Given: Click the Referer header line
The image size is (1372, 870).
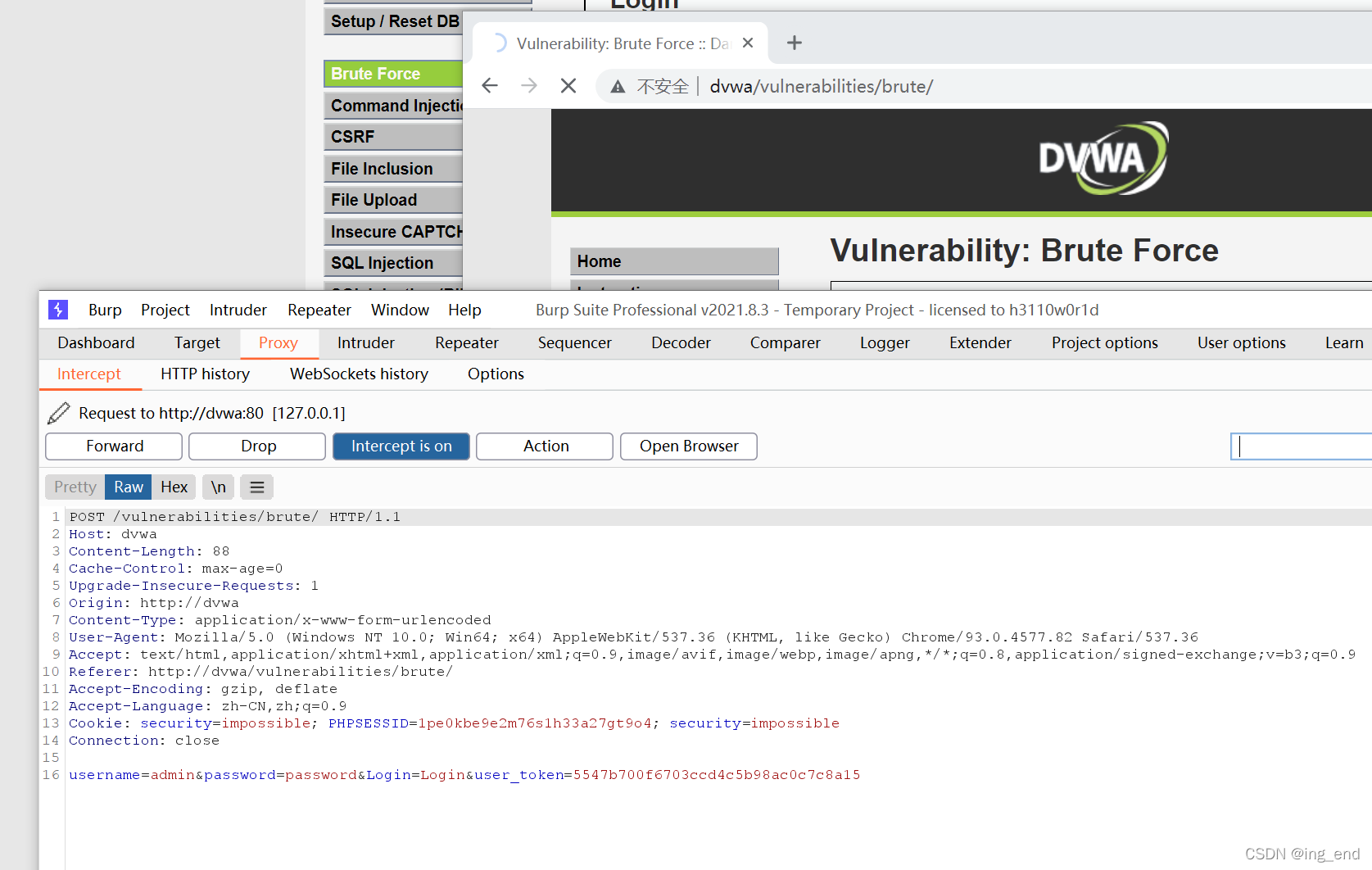Looking at the screenshot, I should click(x=260, y=672).
